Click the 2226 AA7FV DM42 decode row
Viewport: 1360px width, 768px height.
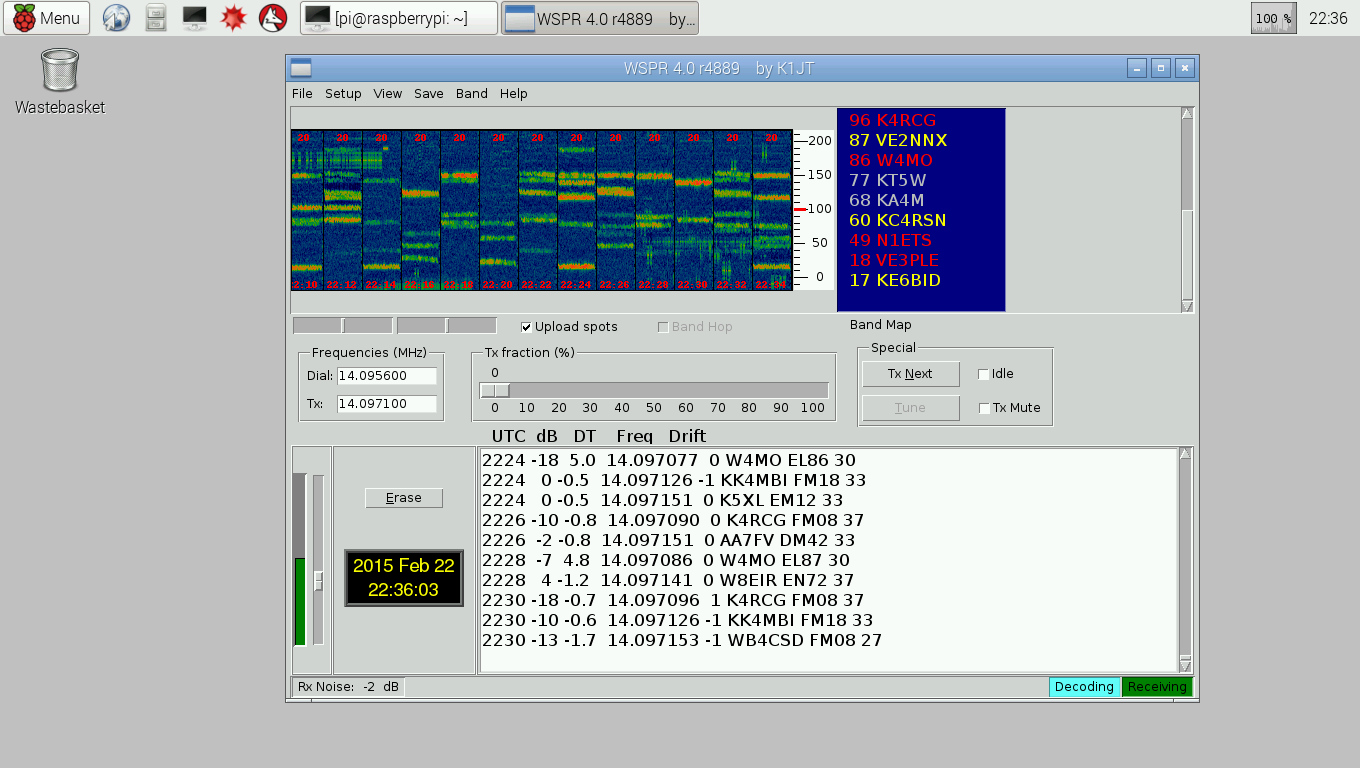(669, 541)
